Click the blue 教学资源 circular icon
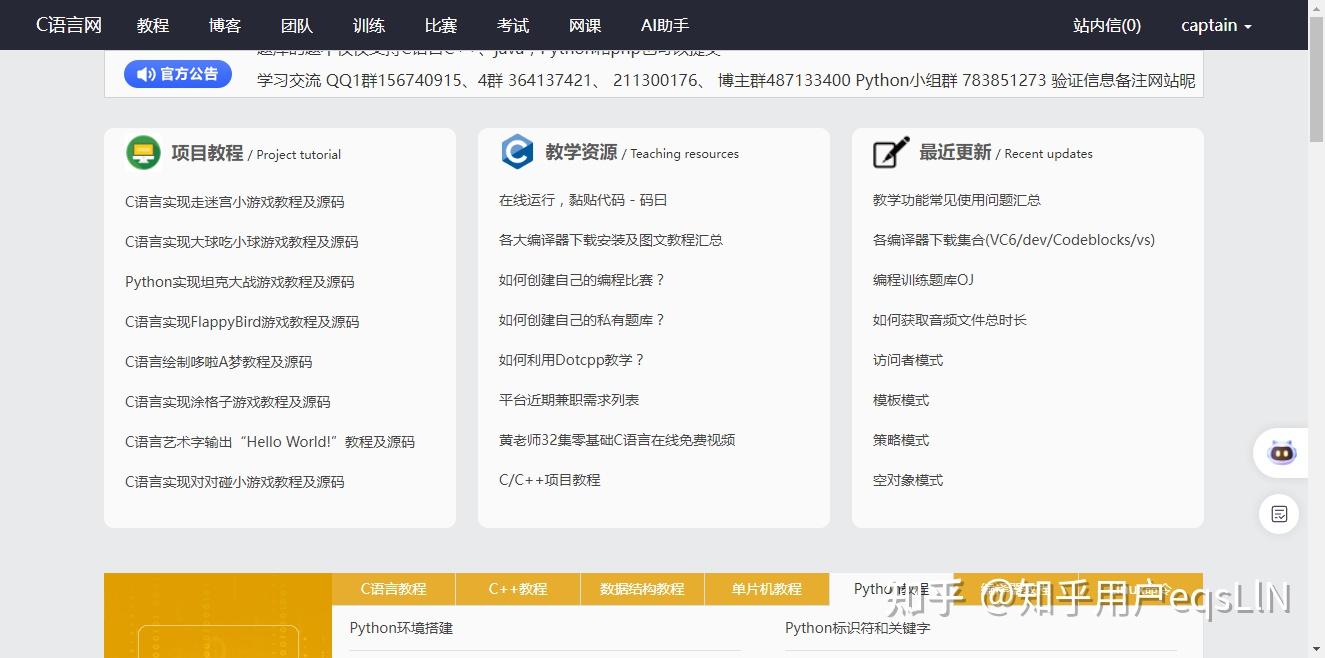This screenshot has height=658, width=1325. click(516, 152)
